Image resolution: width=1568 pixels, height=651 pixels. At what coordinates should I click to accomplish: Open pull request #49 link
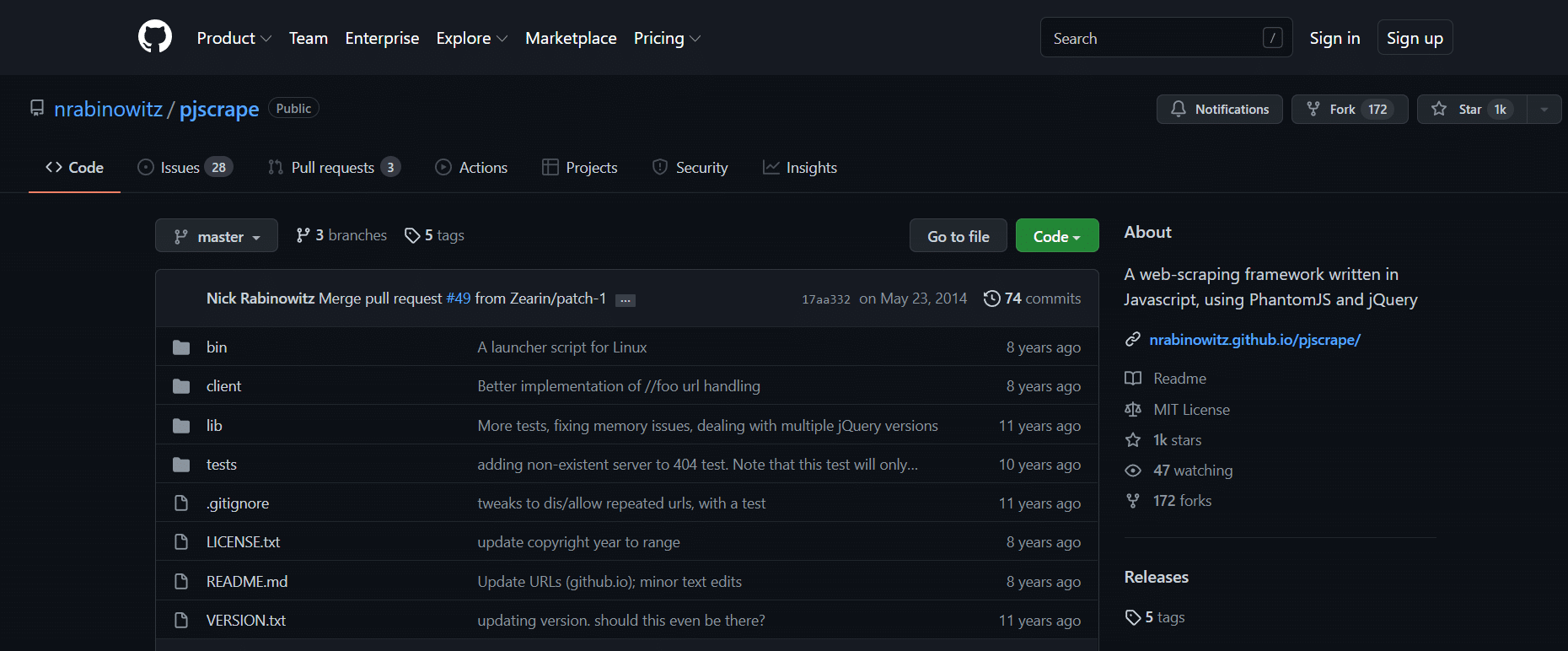(459, 299)
